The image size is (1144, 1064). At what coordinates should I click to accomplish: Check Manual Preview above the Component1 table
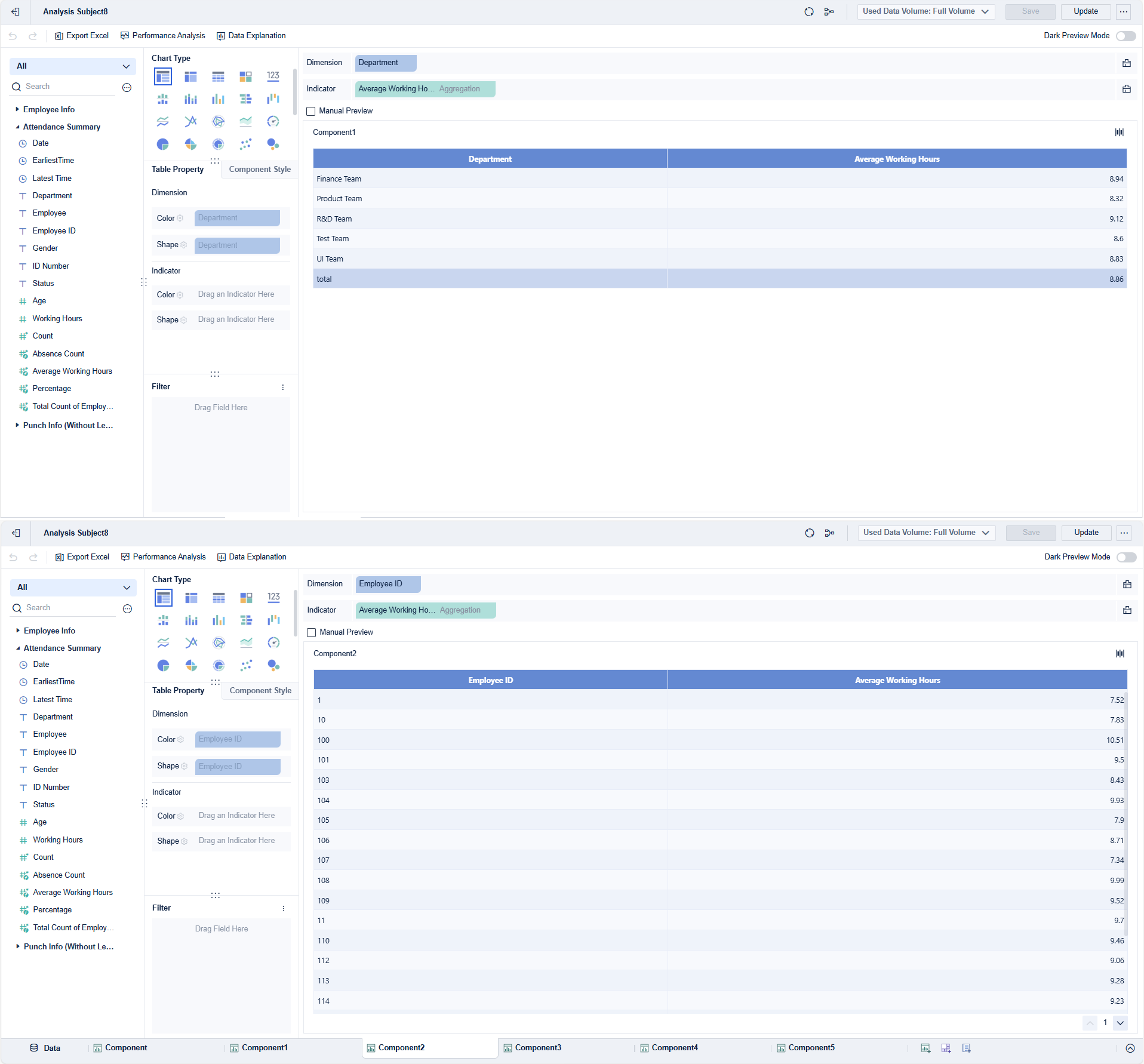(x=311, y=111)
